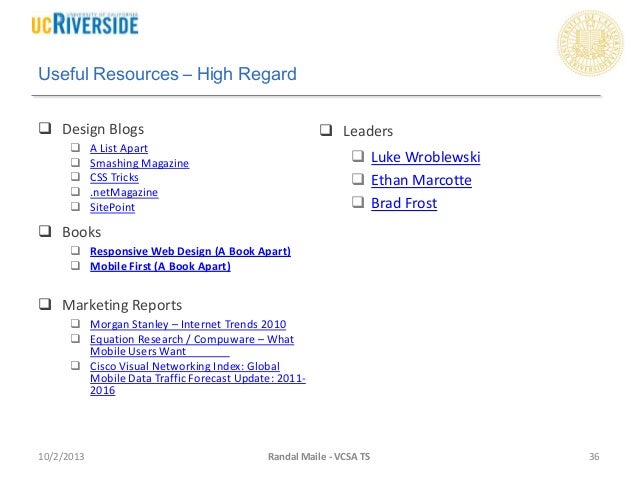Screen dimensions: 638x479
Task: Open Responsive Web Design (A Book Apart) link
Action: 190,252
